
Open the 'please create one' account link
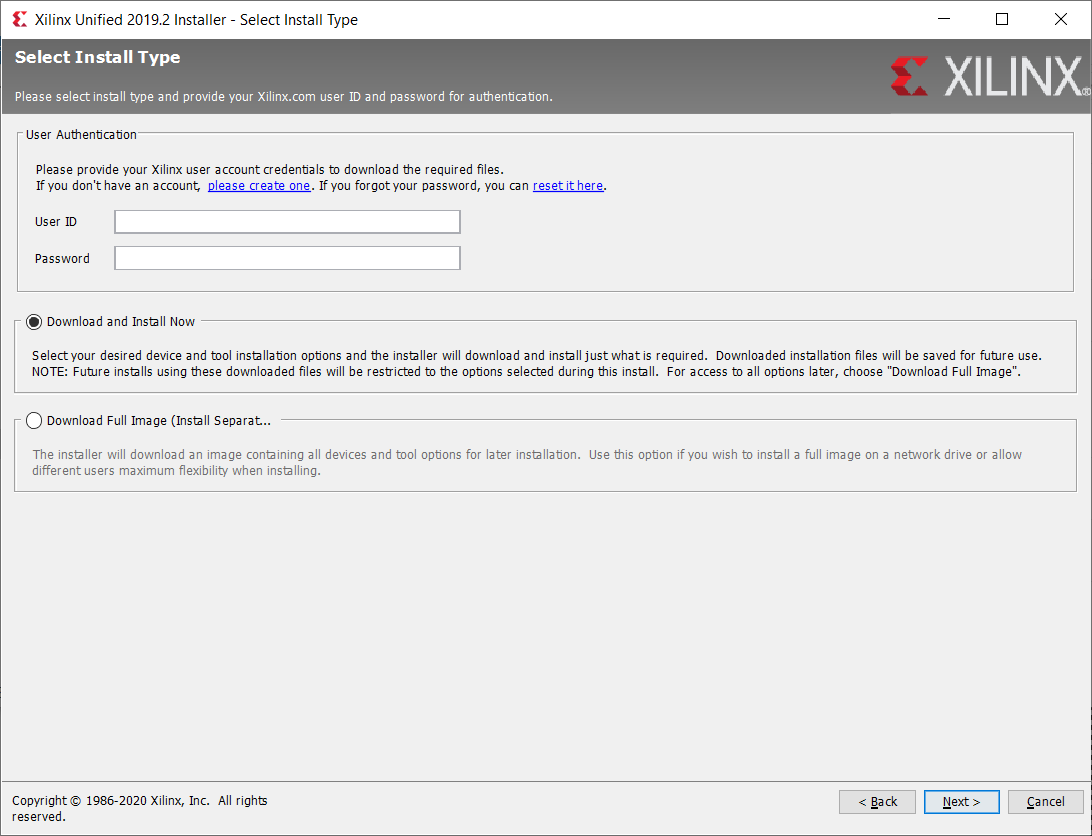coord(259,186)
